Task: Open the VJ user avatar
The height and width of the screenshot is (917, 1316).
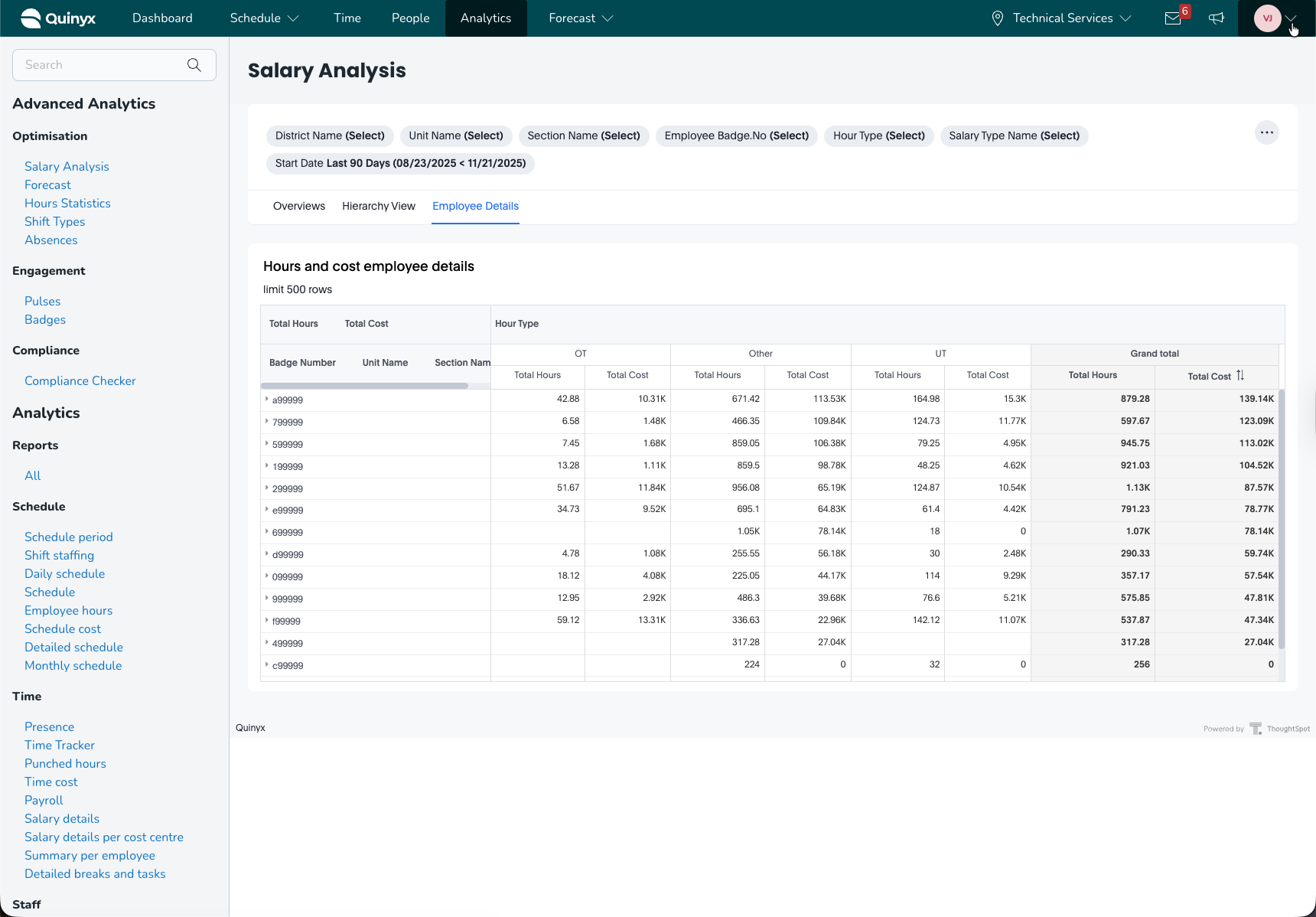Action: (1267, 18)
